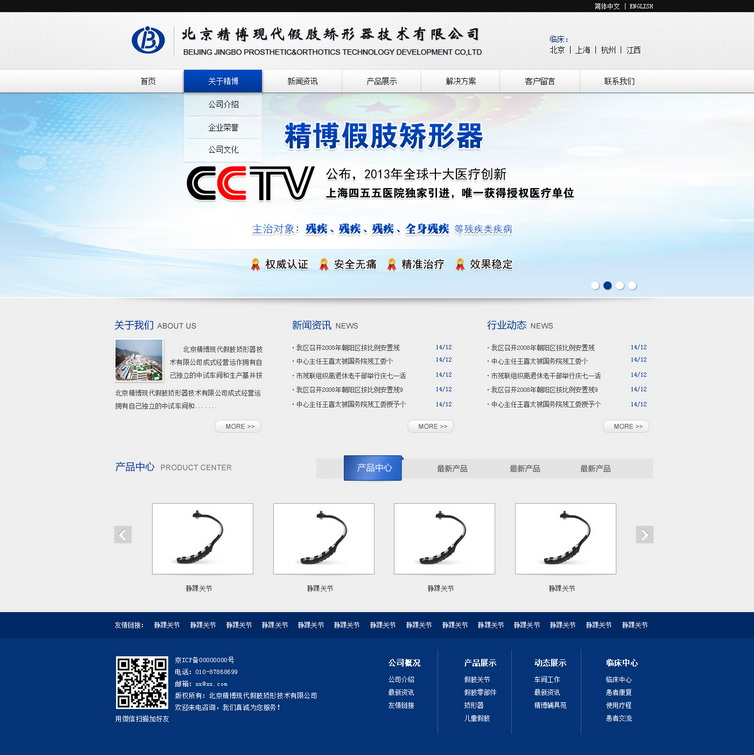Image resolution: width=754 pixels, height=755 pixels.
Task: Click the CCTV logo in banner
Action: point(250,183)
